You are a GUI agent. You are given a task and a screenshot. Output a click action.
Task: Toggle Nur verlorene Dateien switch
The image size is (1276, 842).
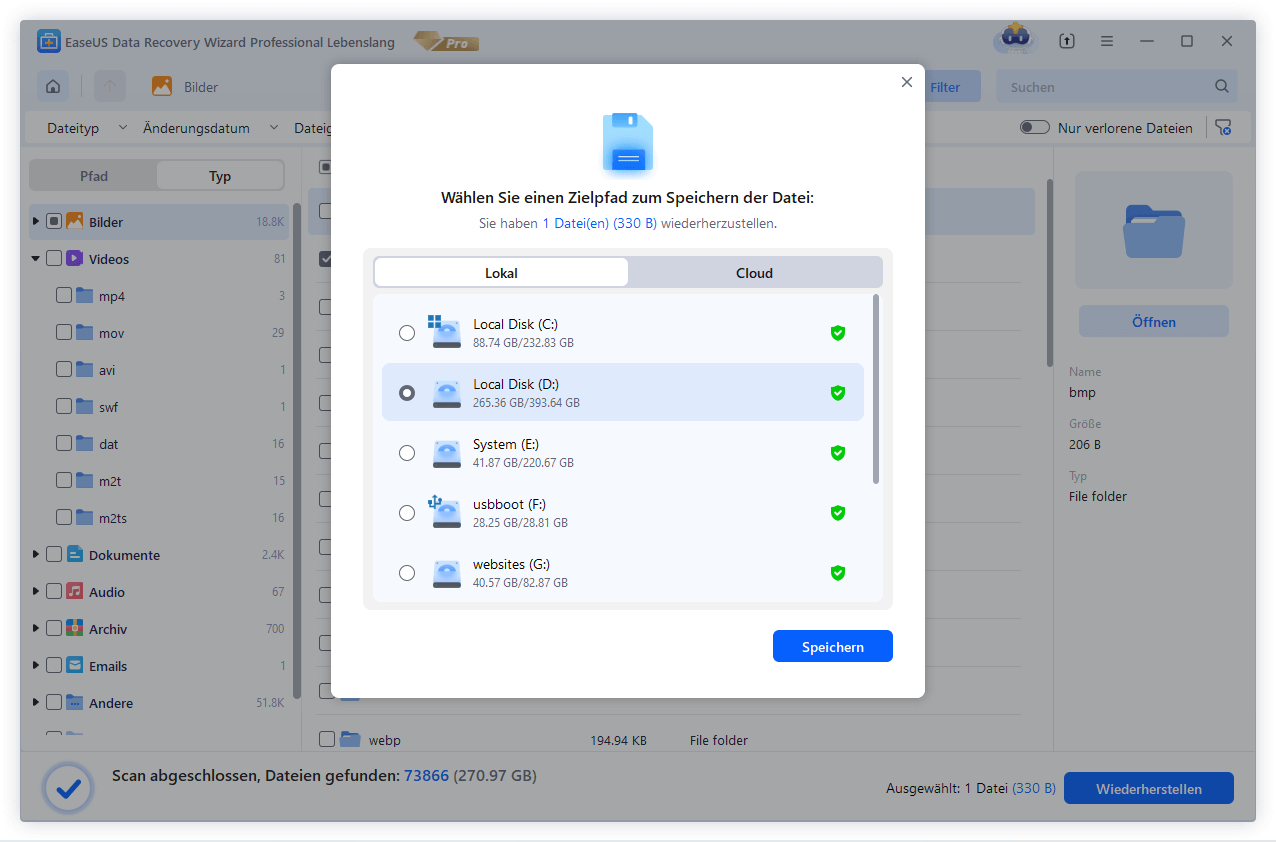tap(1034, 128)
